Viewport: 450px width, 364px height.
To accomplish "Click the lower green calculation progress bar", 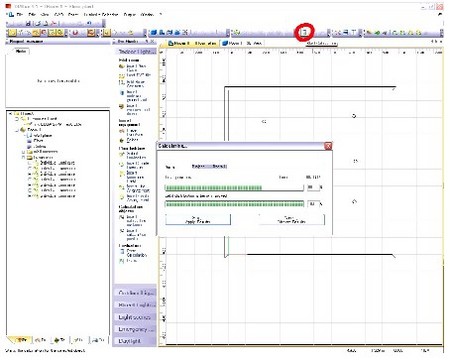I will (234, 204).
